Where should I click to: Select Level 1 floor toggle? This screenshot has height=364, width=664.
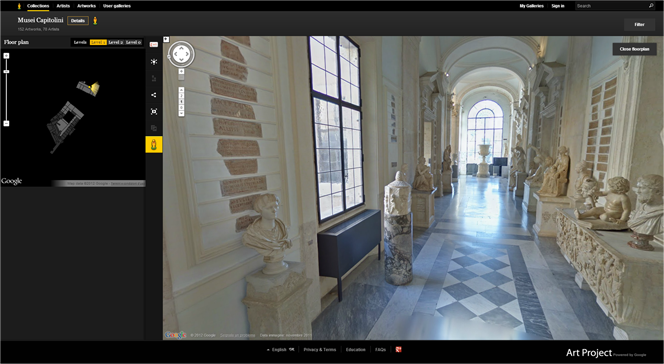[x=98, y=42]
